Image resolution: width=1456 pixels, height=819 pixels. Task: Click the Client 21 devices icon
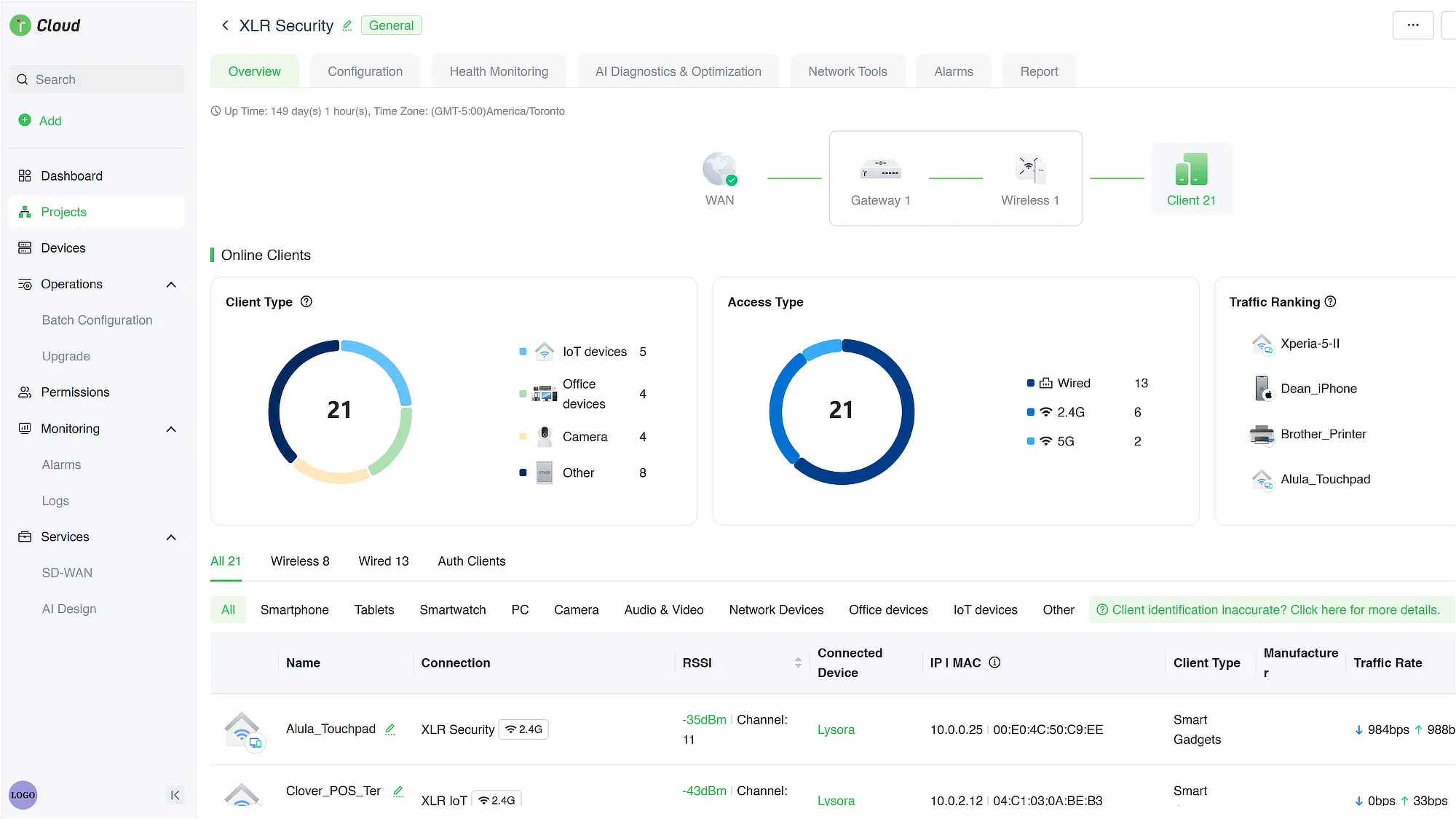pos(1191,169)
